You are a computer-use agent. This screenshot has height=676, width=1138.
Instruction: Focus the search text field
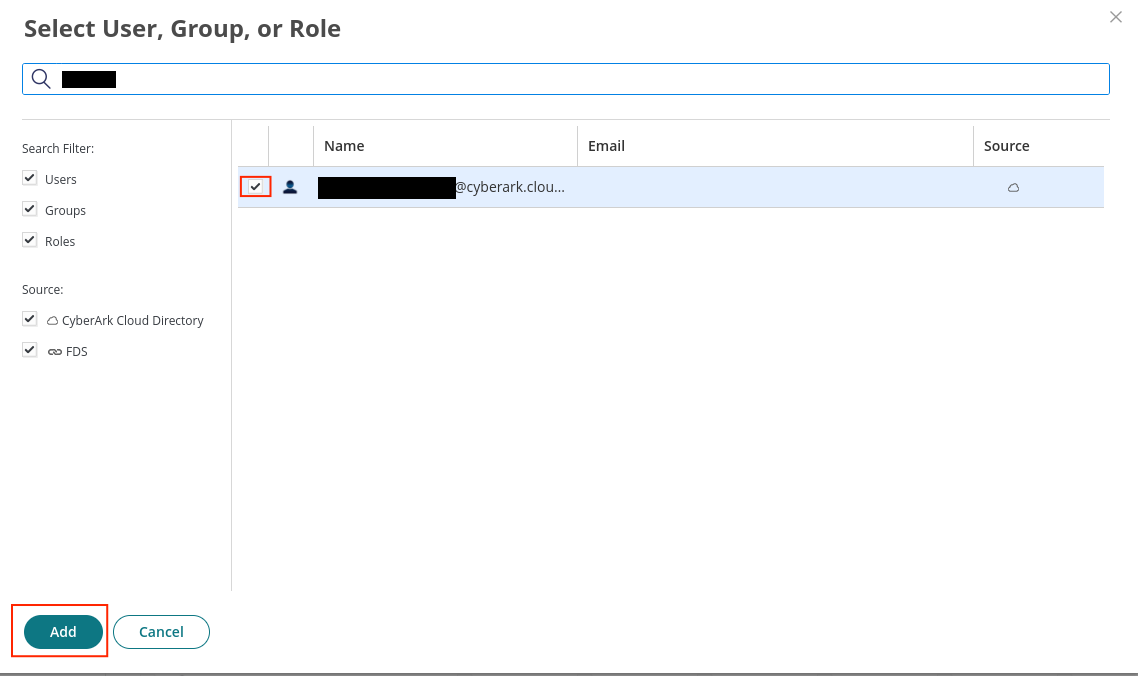[x=566, y=79]
